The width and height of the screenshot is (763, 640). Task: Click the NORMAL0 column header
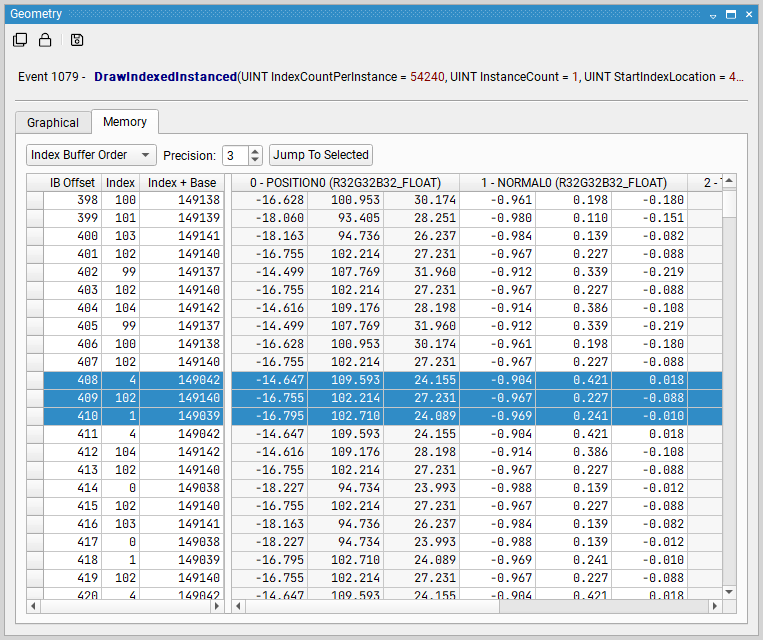tap(573, 183)
